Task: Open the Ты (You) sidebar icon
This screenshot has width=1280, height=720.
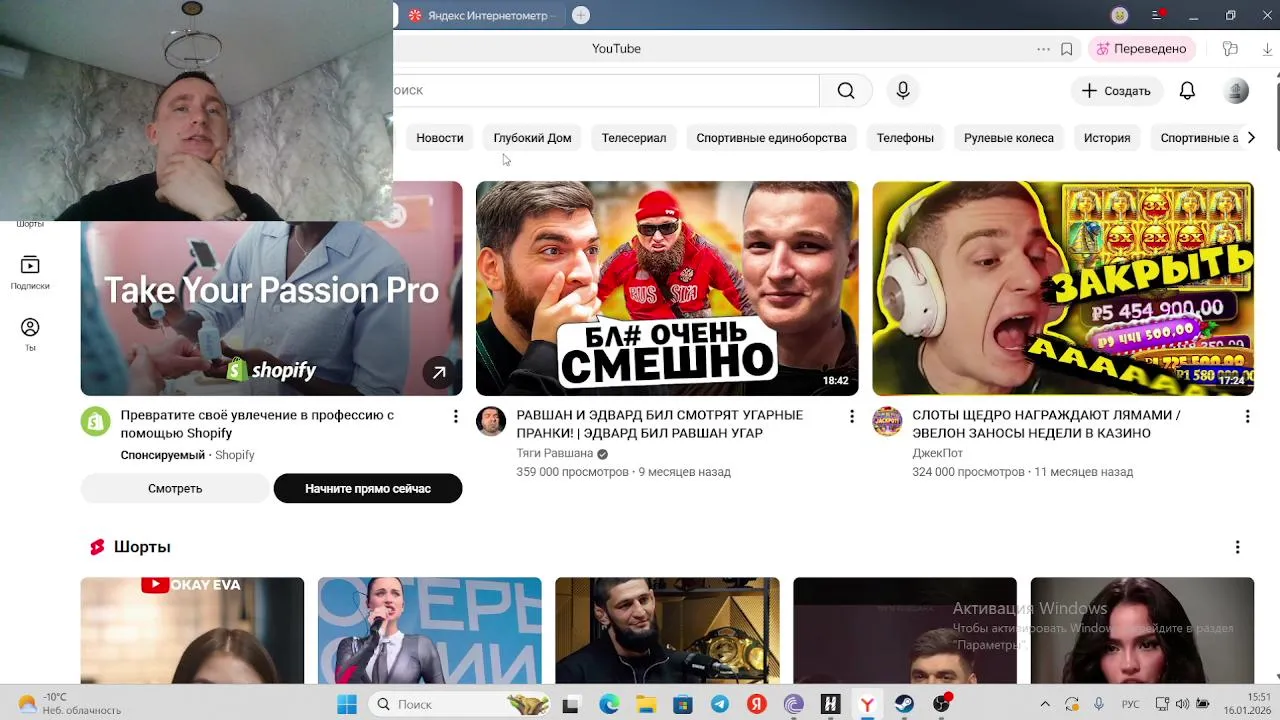Action: pos(30,335)
